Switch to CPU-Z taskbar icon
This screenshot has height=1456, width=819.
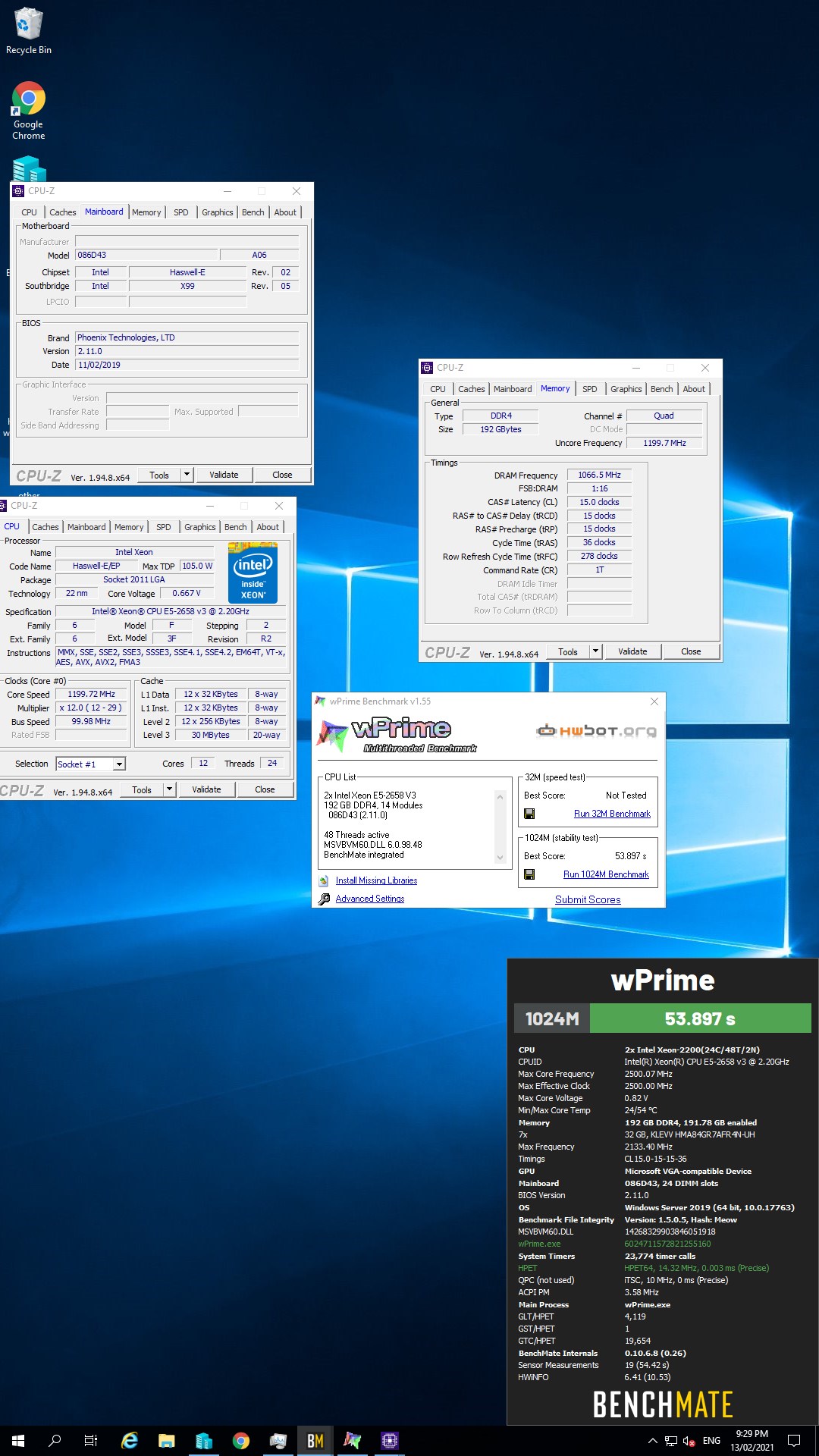point(390,1441)
